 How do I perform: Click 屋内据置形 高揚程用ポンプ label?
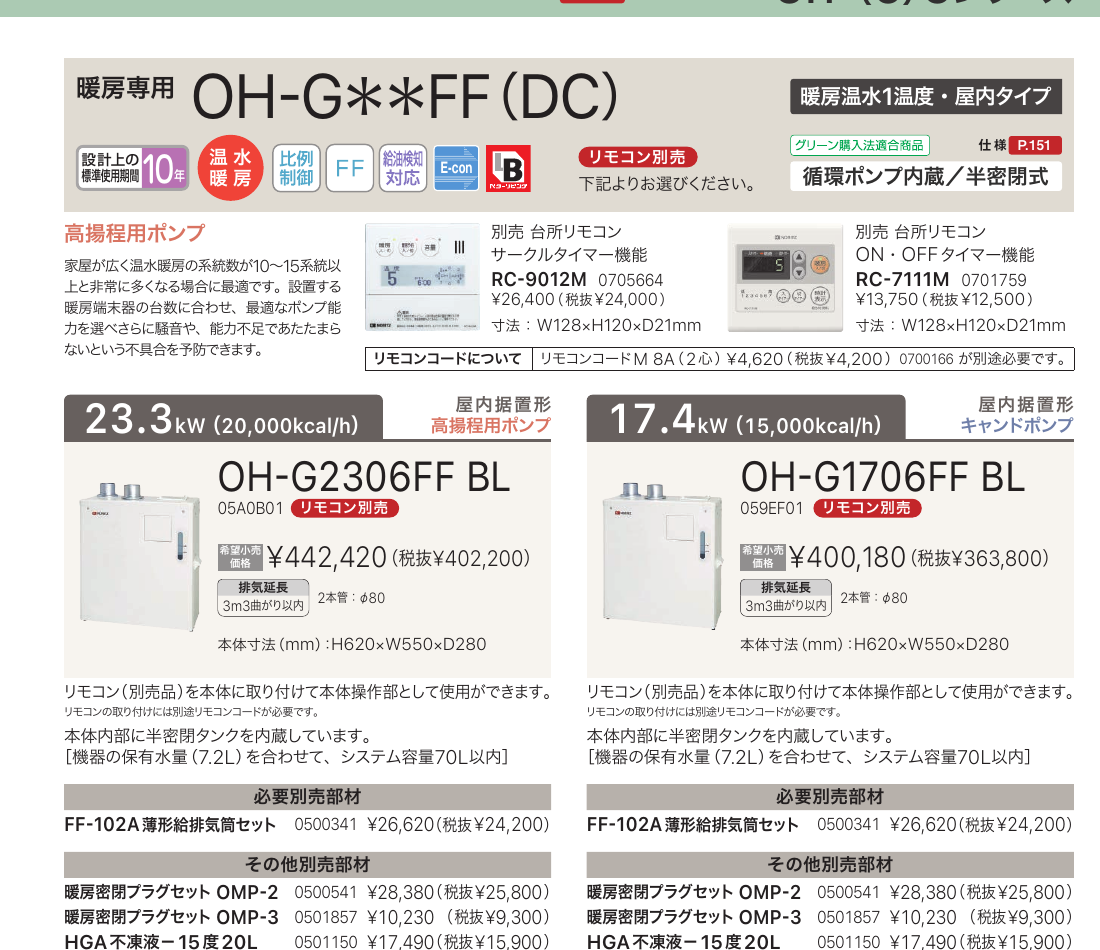(491, 415)
